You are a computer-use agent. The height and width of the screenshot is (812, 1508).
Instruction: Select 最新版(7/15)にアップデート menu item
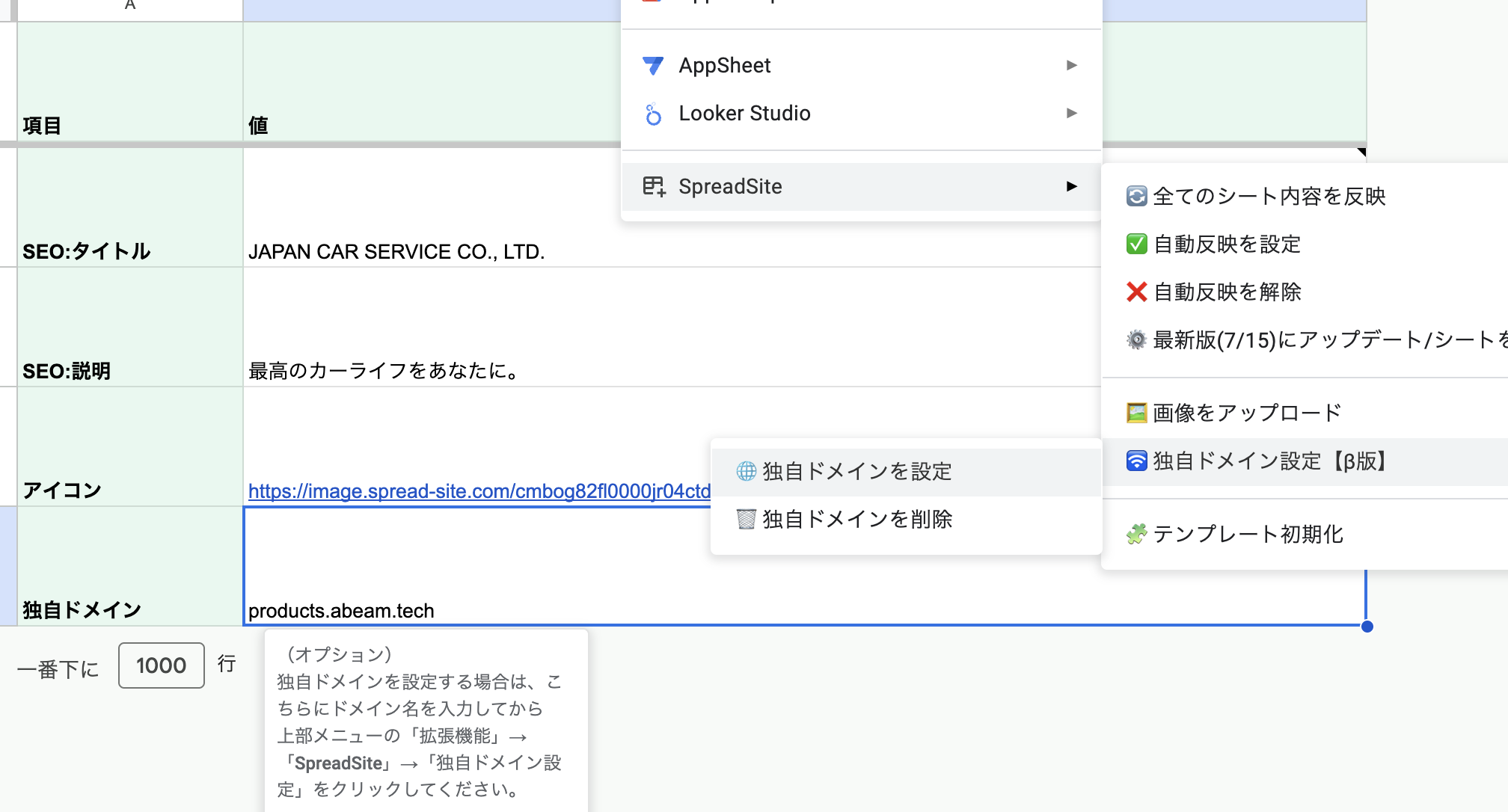coord(1305,340)
